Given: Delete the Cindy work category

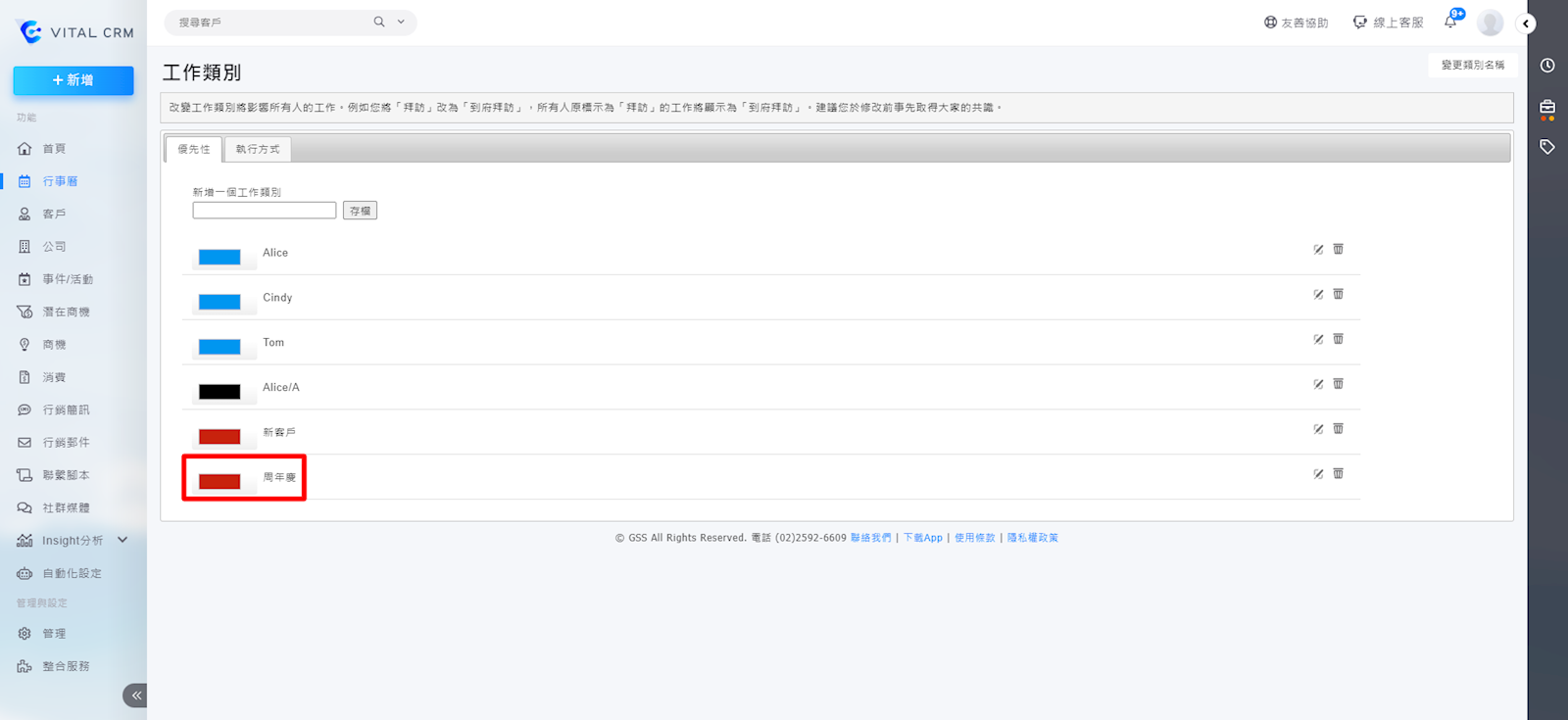Looking at the screenshot, I should coord(1338,294).
